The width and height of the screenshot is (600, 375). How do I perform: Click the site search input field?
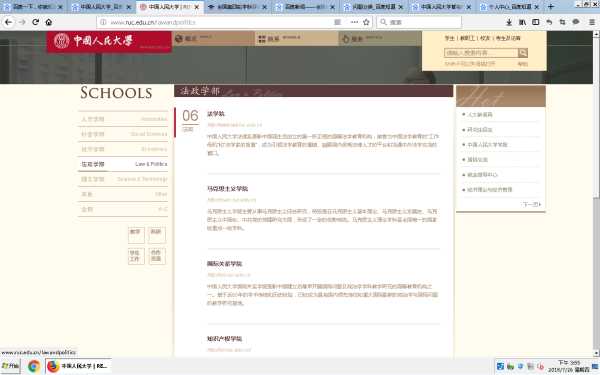(x=481, y=53)
